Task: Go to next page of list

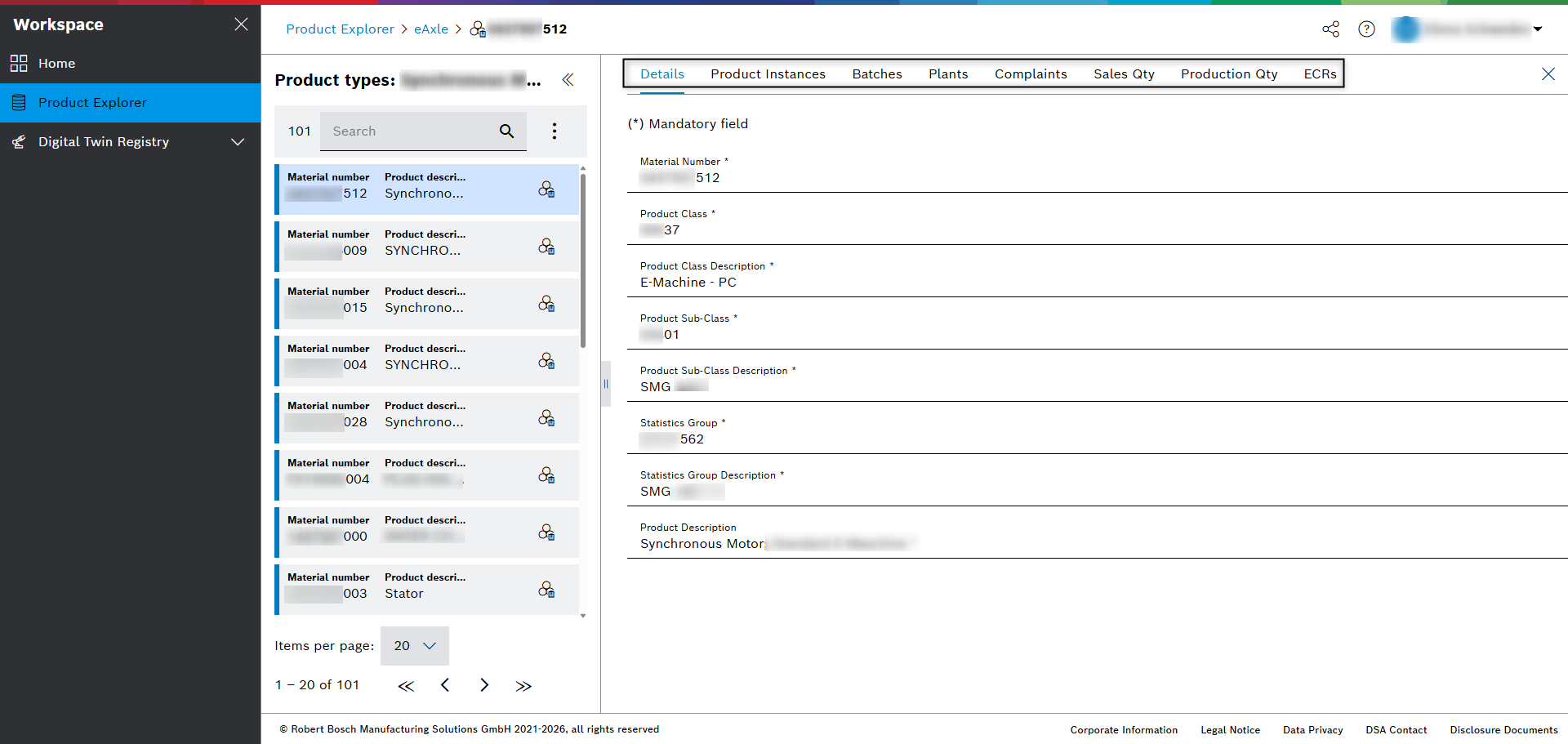Action: [484, 685]
